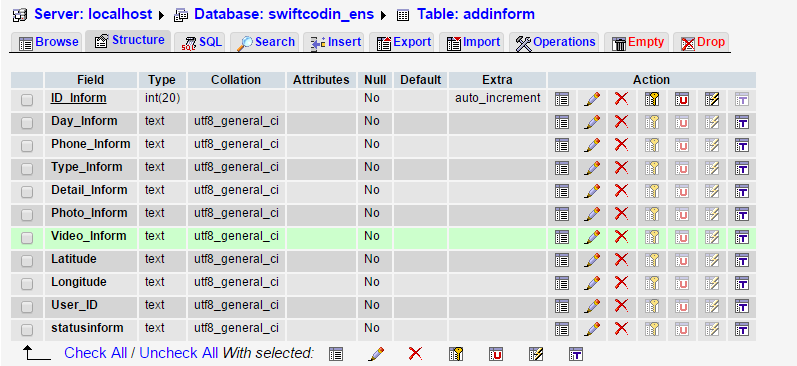
Task: Drop the User_ID field
Action: [x=621, y=305]
